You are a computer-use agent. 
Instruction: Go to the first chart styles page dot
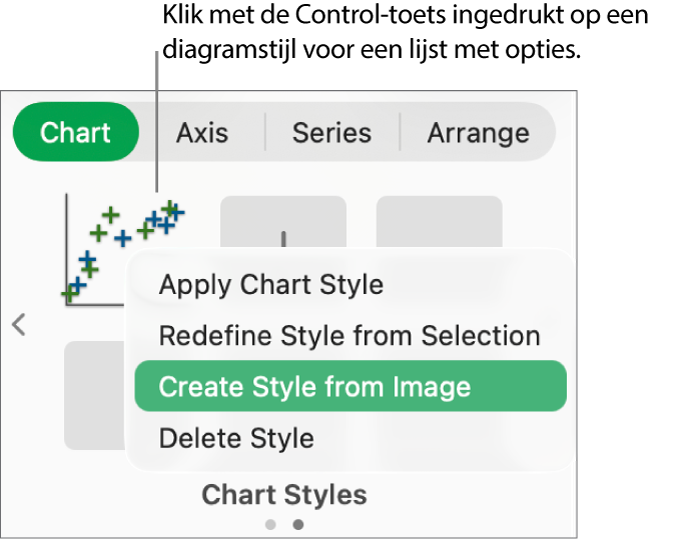(270, 524)
